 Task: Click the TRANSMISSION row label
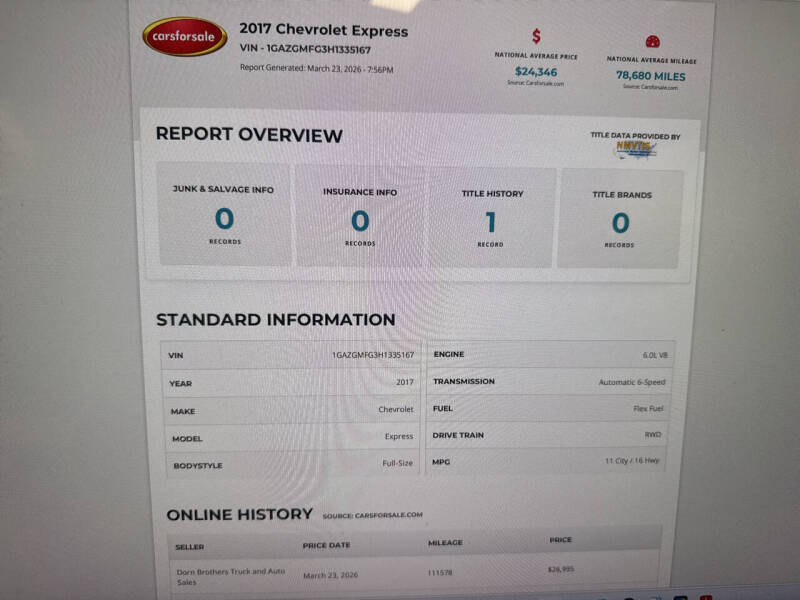(464, 381)
